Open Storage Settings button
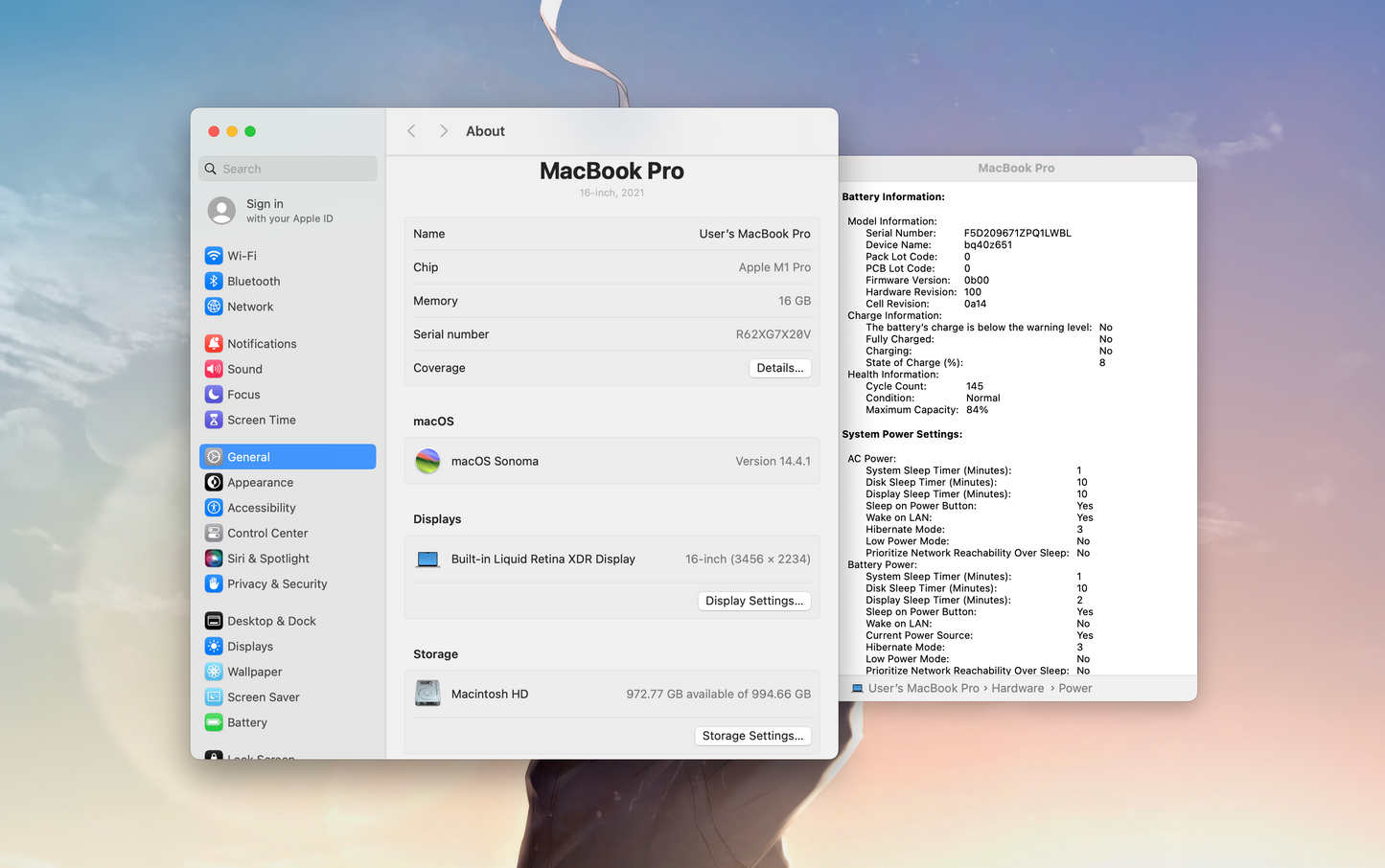 (x=752, y=736)
